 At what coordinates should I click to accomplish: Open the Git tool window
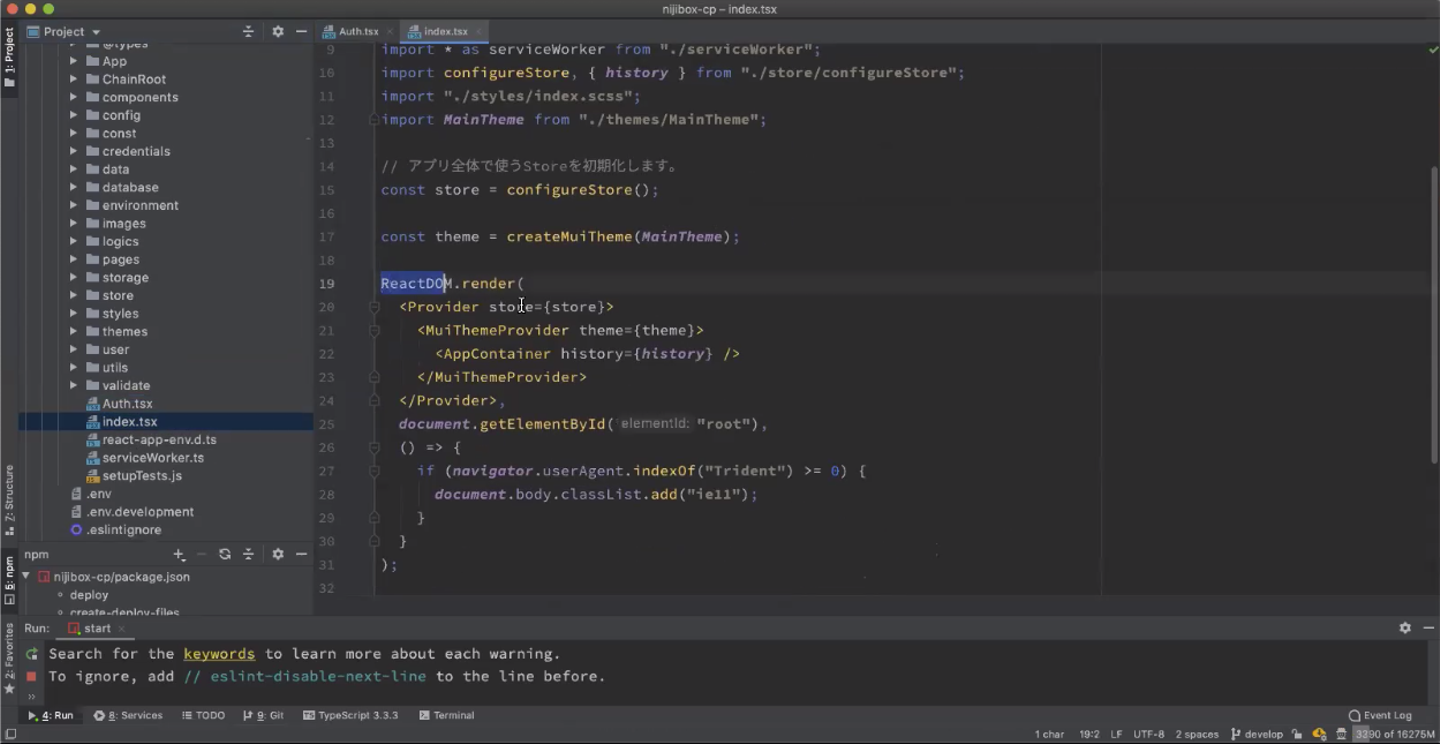point(265,715)
